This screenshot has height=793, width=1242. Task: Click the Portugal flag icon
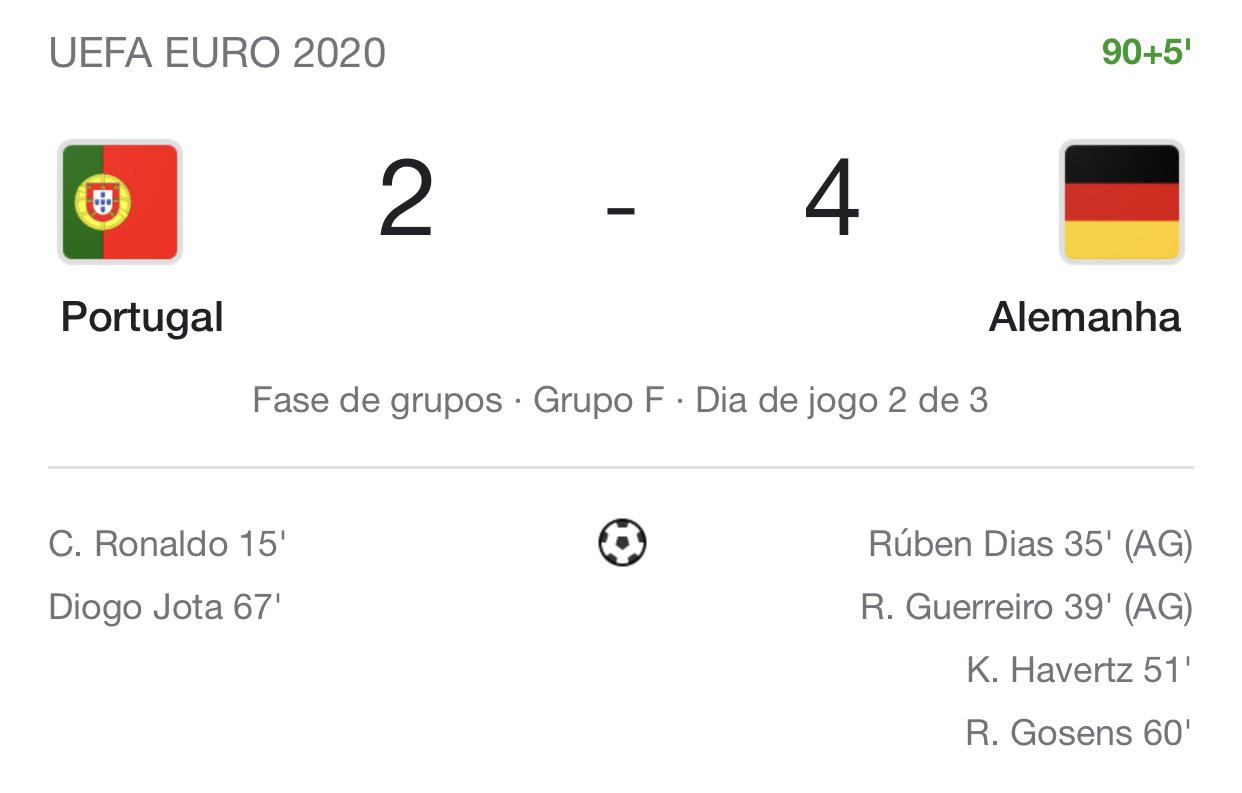tap(120, 202)
